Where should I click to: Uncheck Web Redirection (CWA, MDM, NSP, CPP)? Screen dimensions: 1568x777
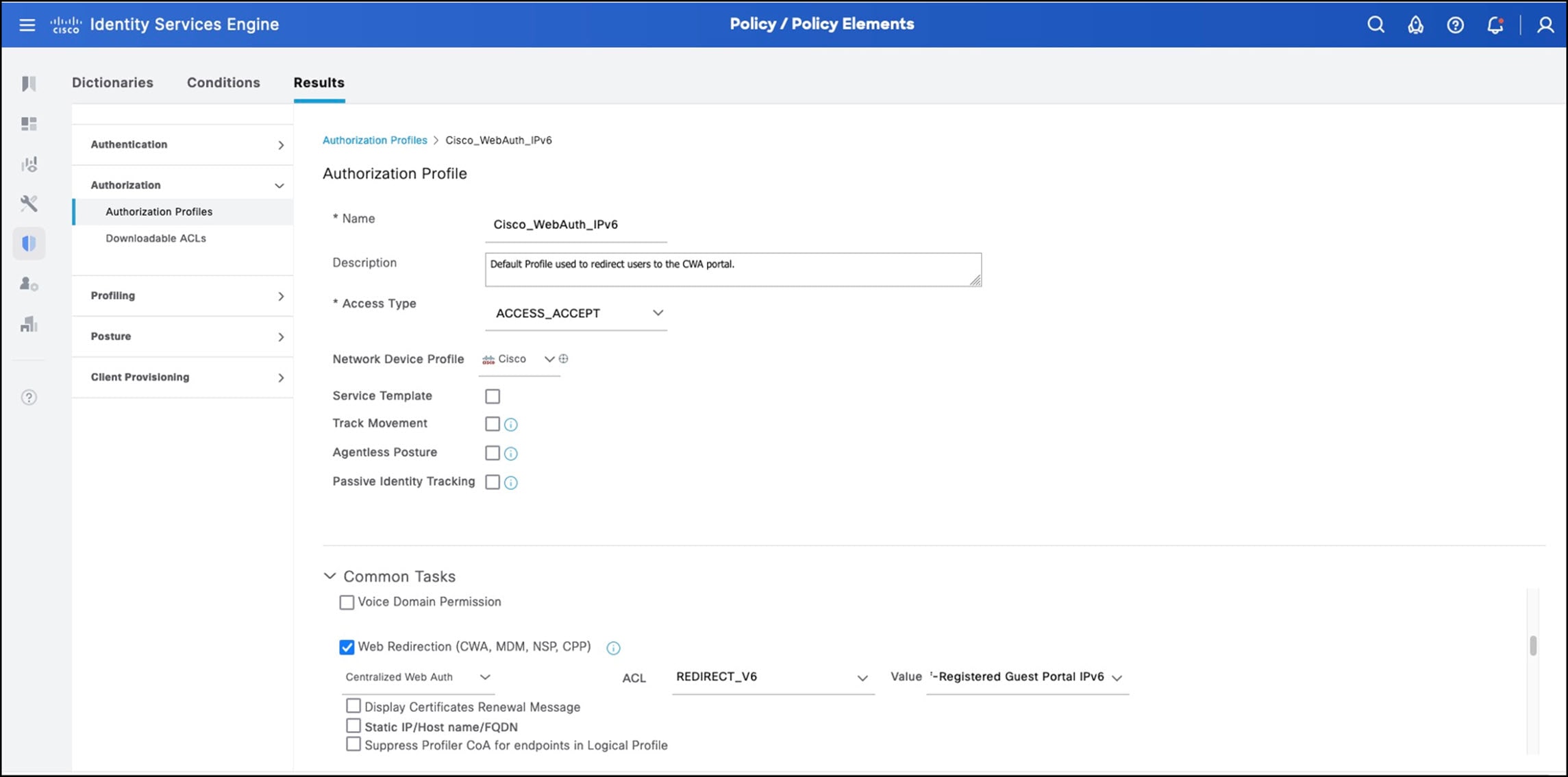point(347,647)
